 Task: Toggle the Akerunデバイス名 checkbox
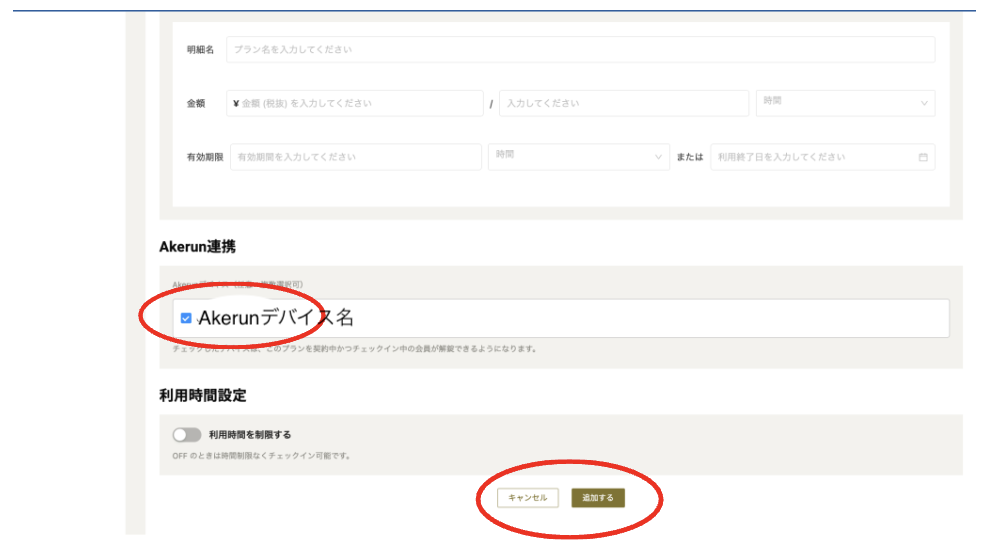(x=186, y=318)
